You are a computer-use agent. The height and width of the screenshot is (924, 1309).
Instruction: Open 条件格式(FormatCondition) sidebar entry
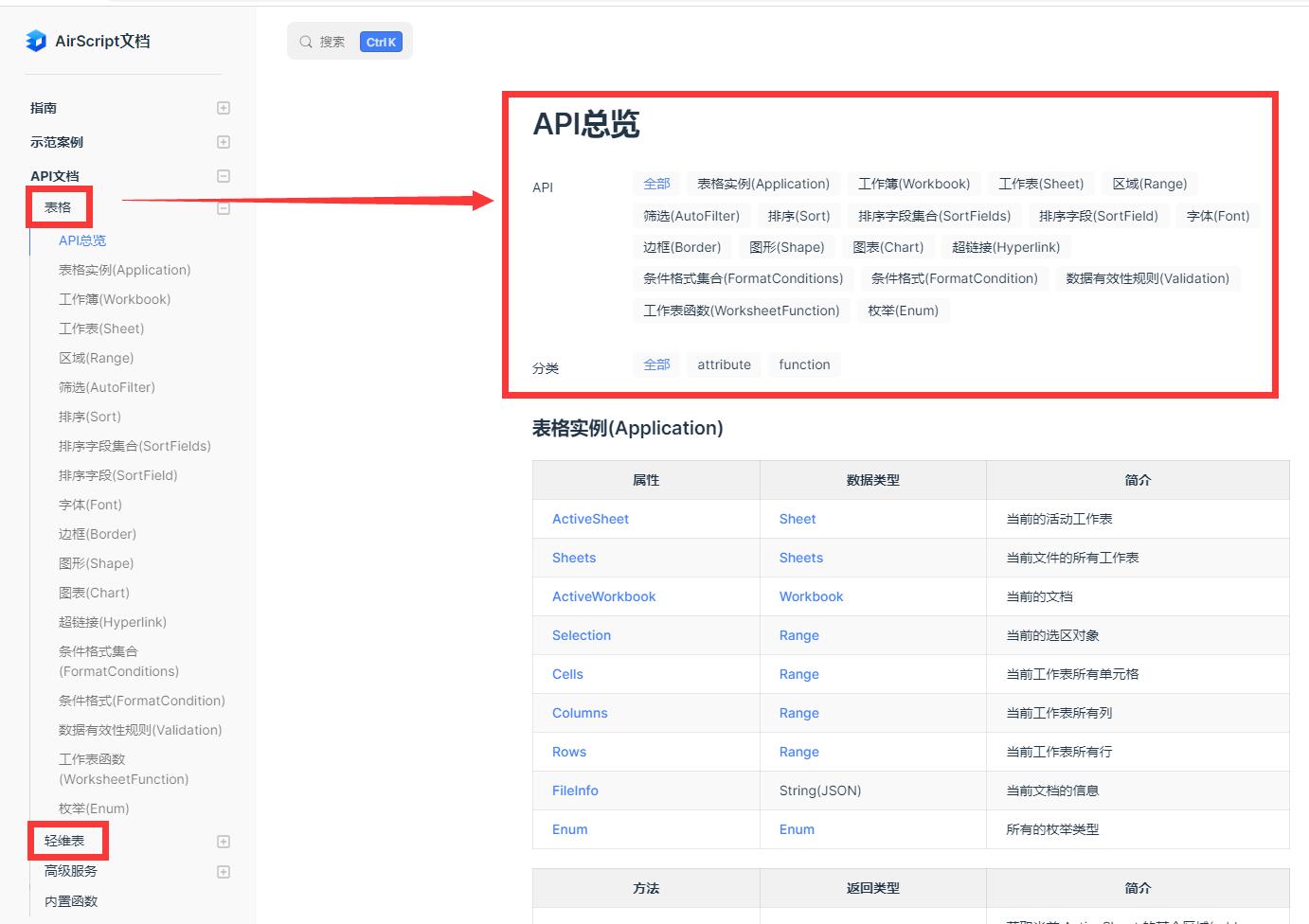[142, 701]
